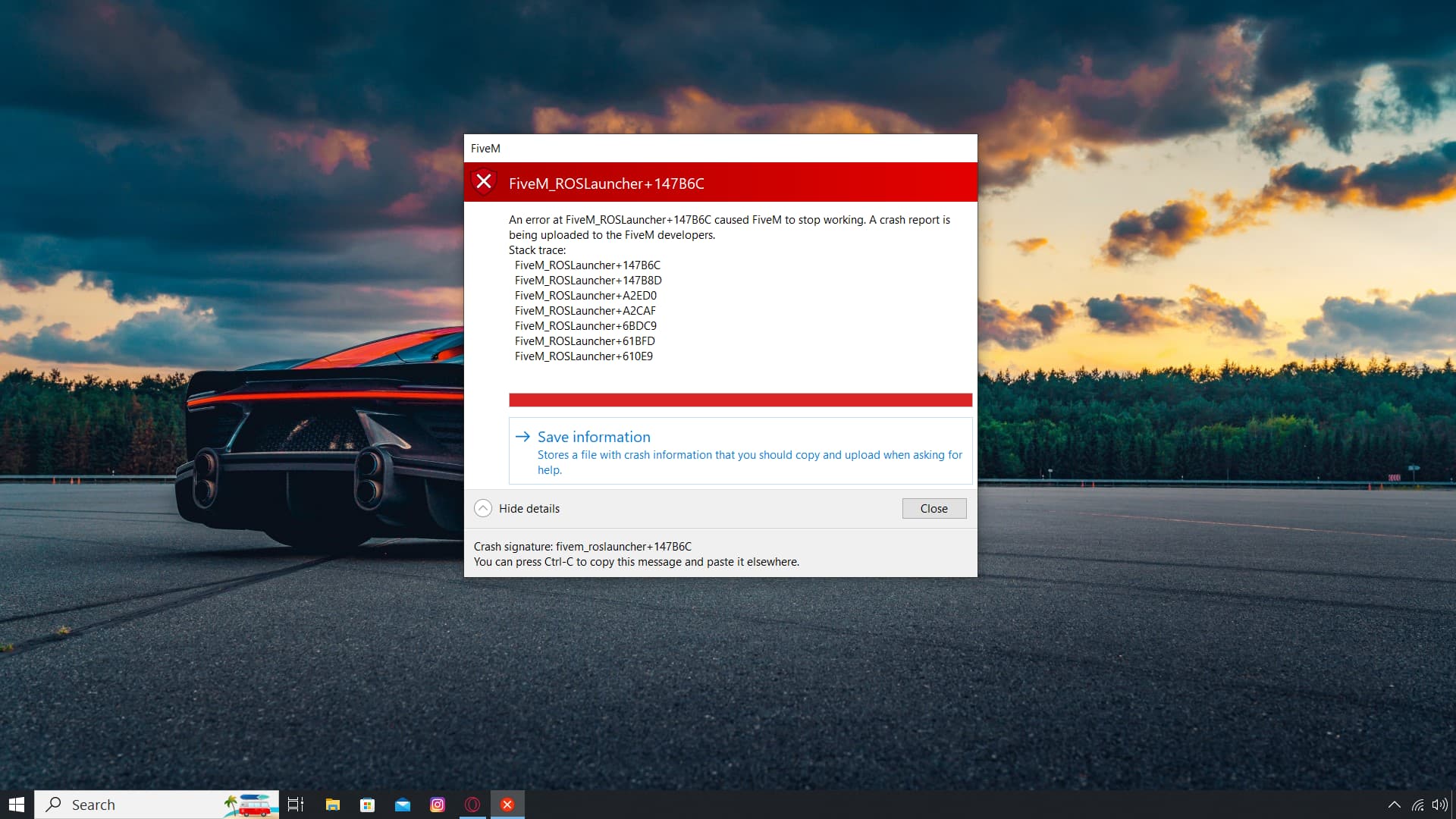Click the red error X icon in the dialog header
1456x819 pixels.
(485, 182)
